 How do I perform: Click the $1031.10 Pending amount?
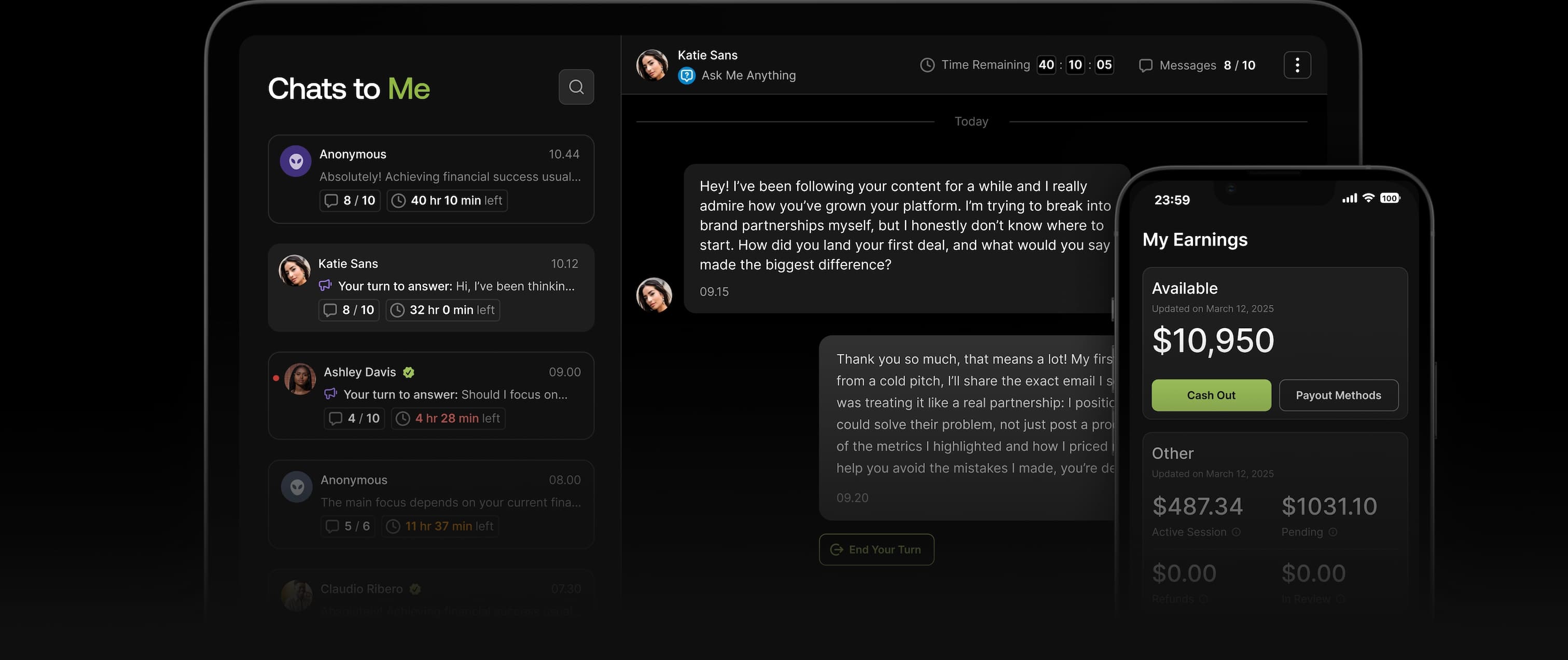[1329, 506]
